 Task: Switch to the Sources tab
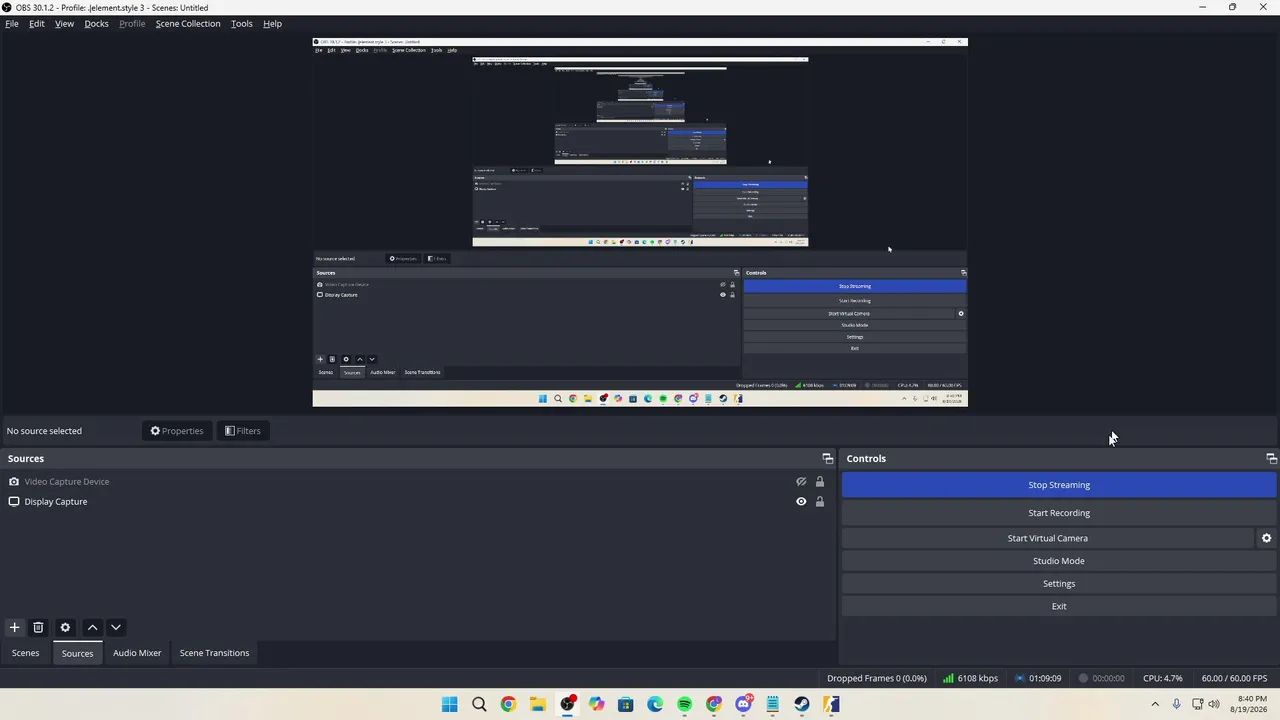point(77,653)
